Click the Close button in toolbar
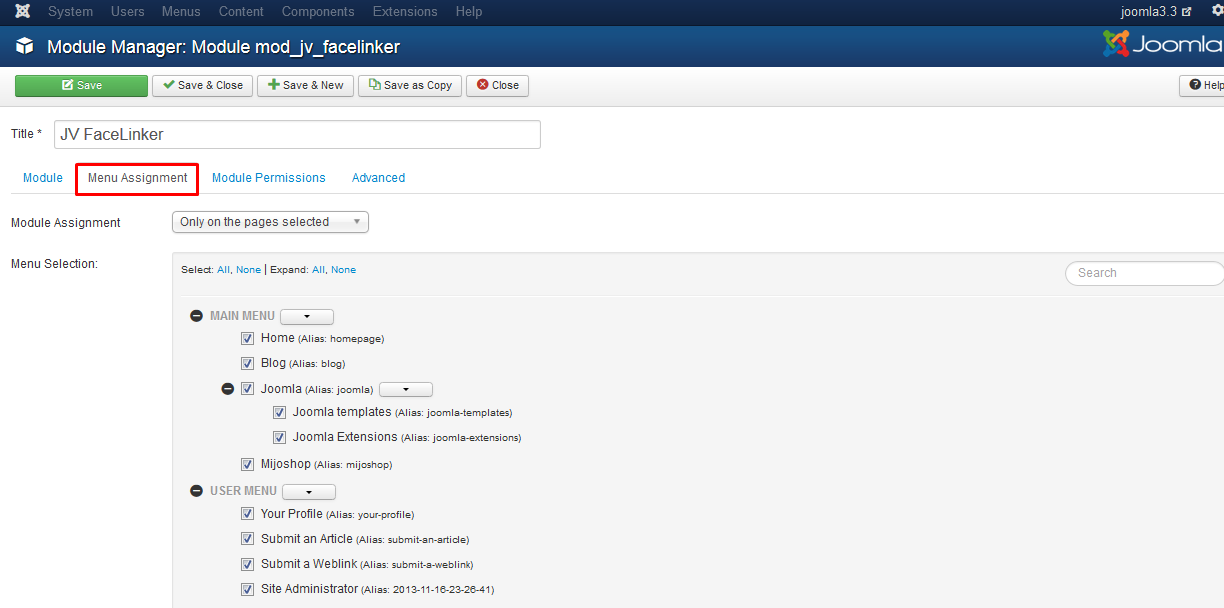The height and width of the screenshot is (608, 1224). pos(497,86)
